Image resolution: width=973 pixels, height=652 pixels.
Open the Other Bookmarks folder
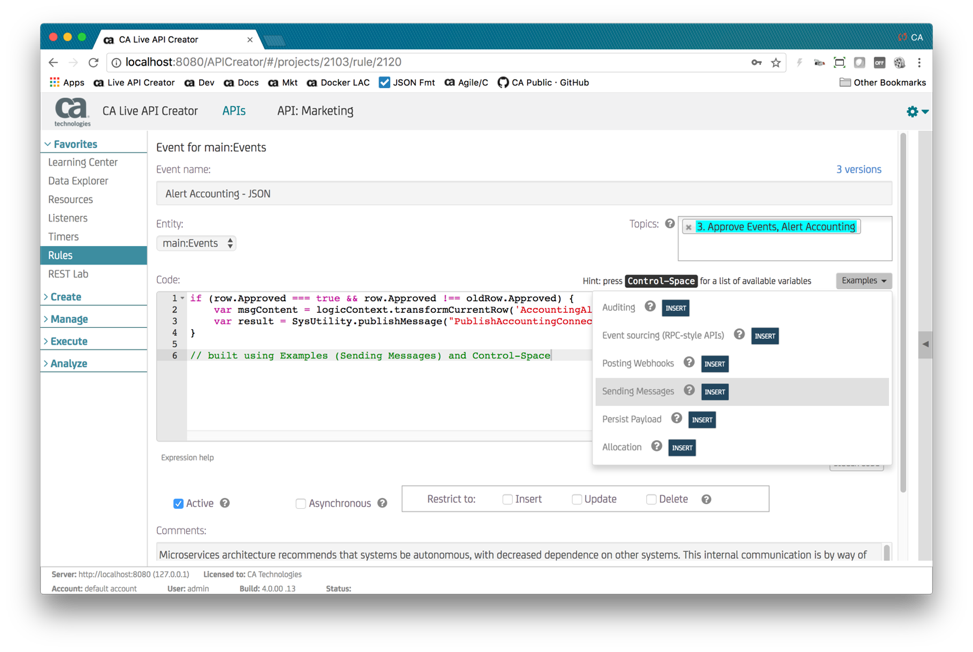(882, 83)
